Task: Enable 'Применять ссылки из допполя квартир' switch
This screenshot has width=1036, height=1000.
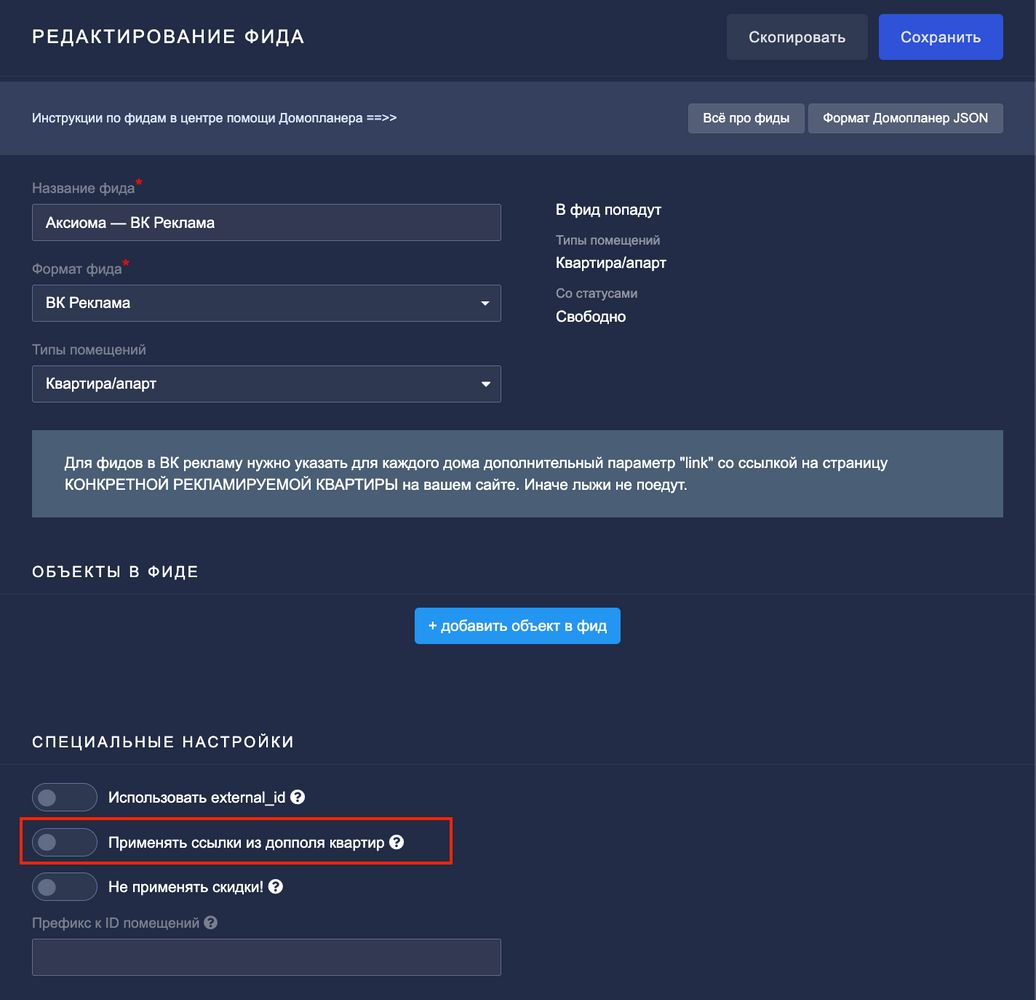Action: click(x=65, y=843)
